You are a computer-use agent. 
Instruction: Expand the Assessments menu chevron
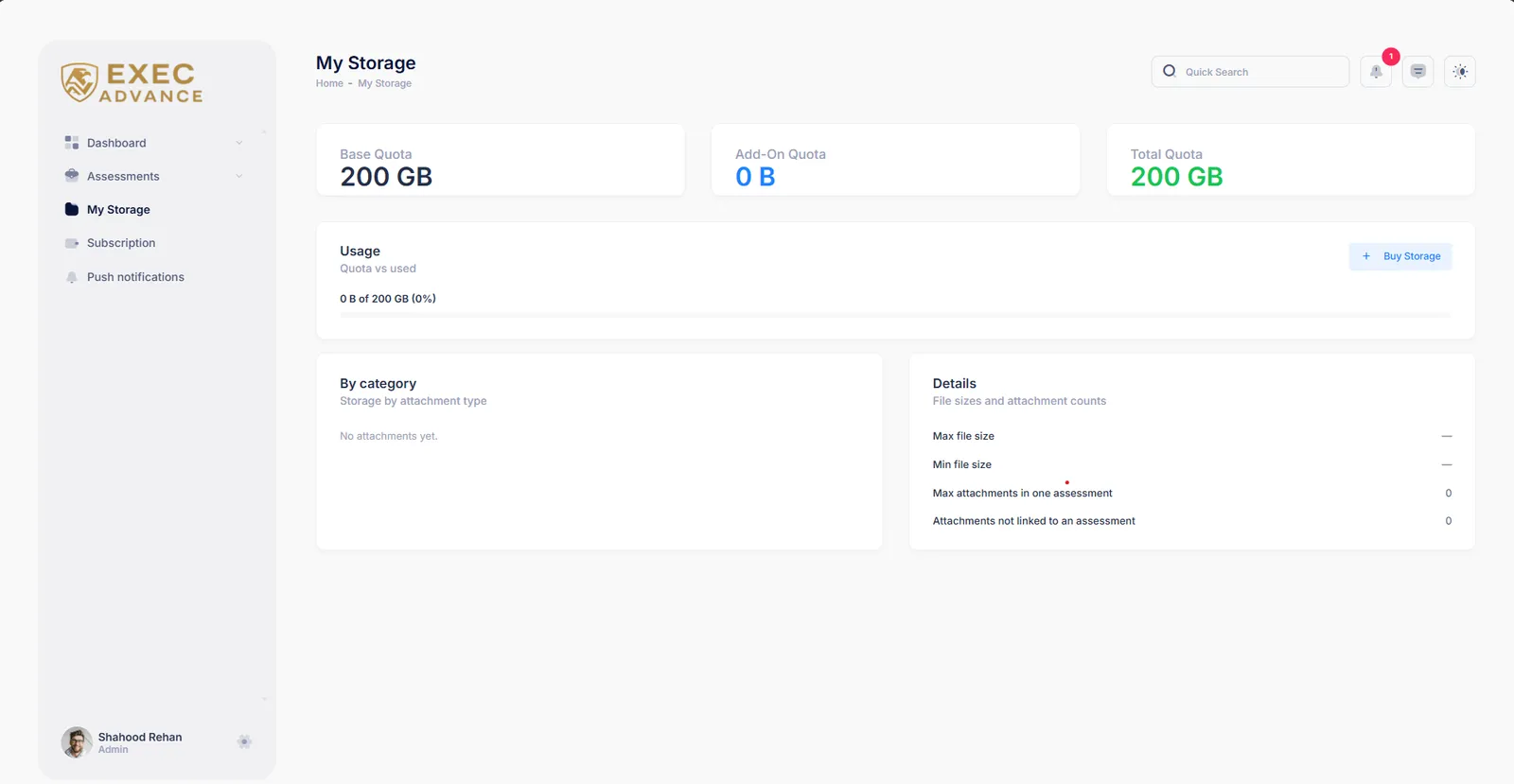click(239, 176)
